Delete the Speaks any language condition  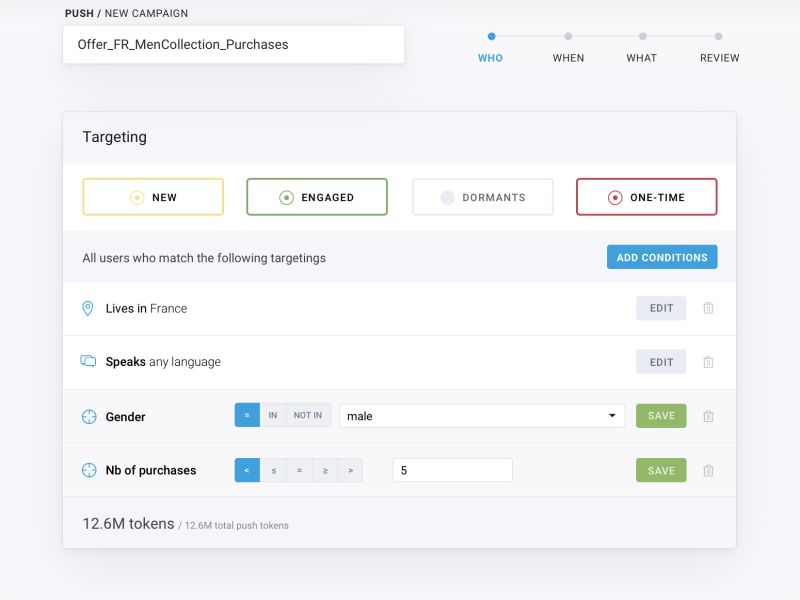tap(708, 361)
